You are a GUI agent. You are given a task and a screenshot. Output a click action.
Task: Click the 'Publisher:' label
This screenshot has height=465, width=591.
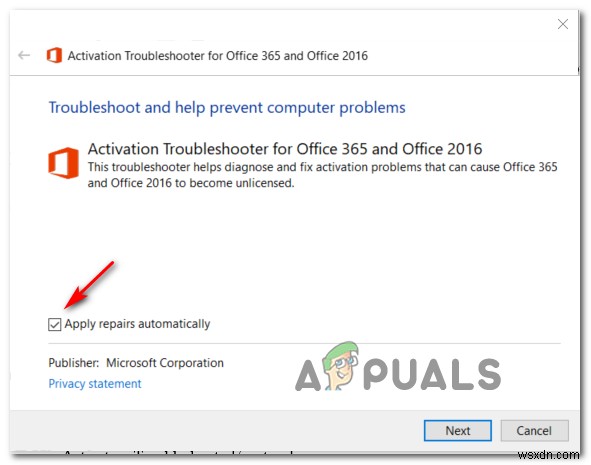coord(73,363)
